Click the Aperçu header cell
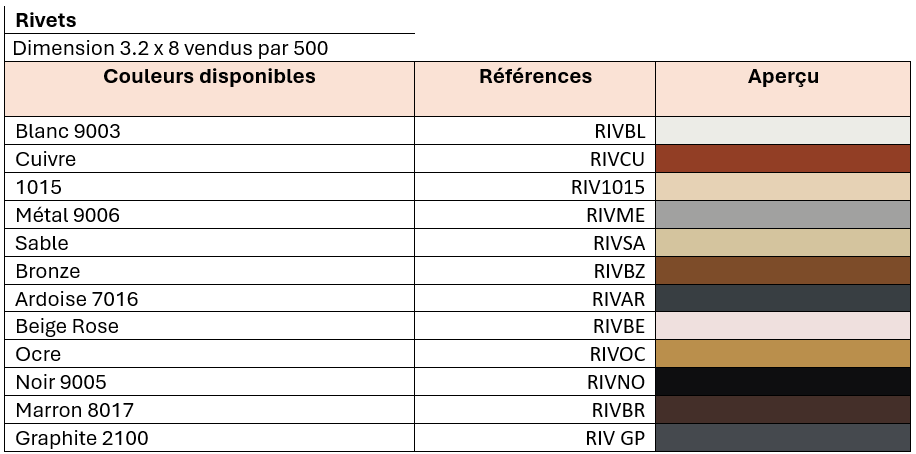 [x=783, y=77]
